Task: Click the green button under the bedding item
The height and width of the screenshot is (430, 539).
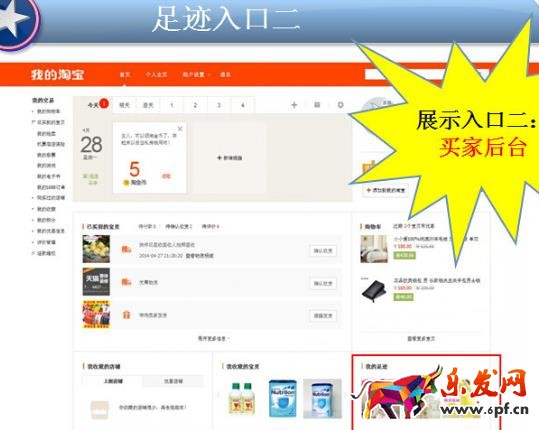Action: tap(404, 255)
